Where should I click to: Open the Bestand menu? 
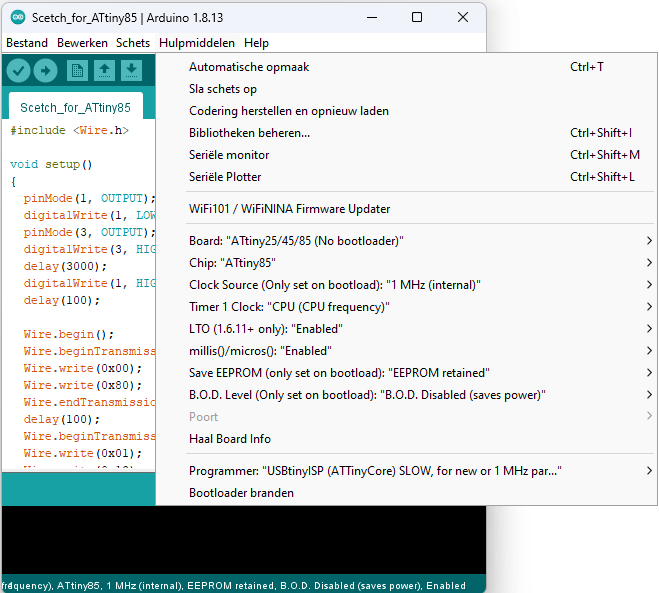point(27,43)
